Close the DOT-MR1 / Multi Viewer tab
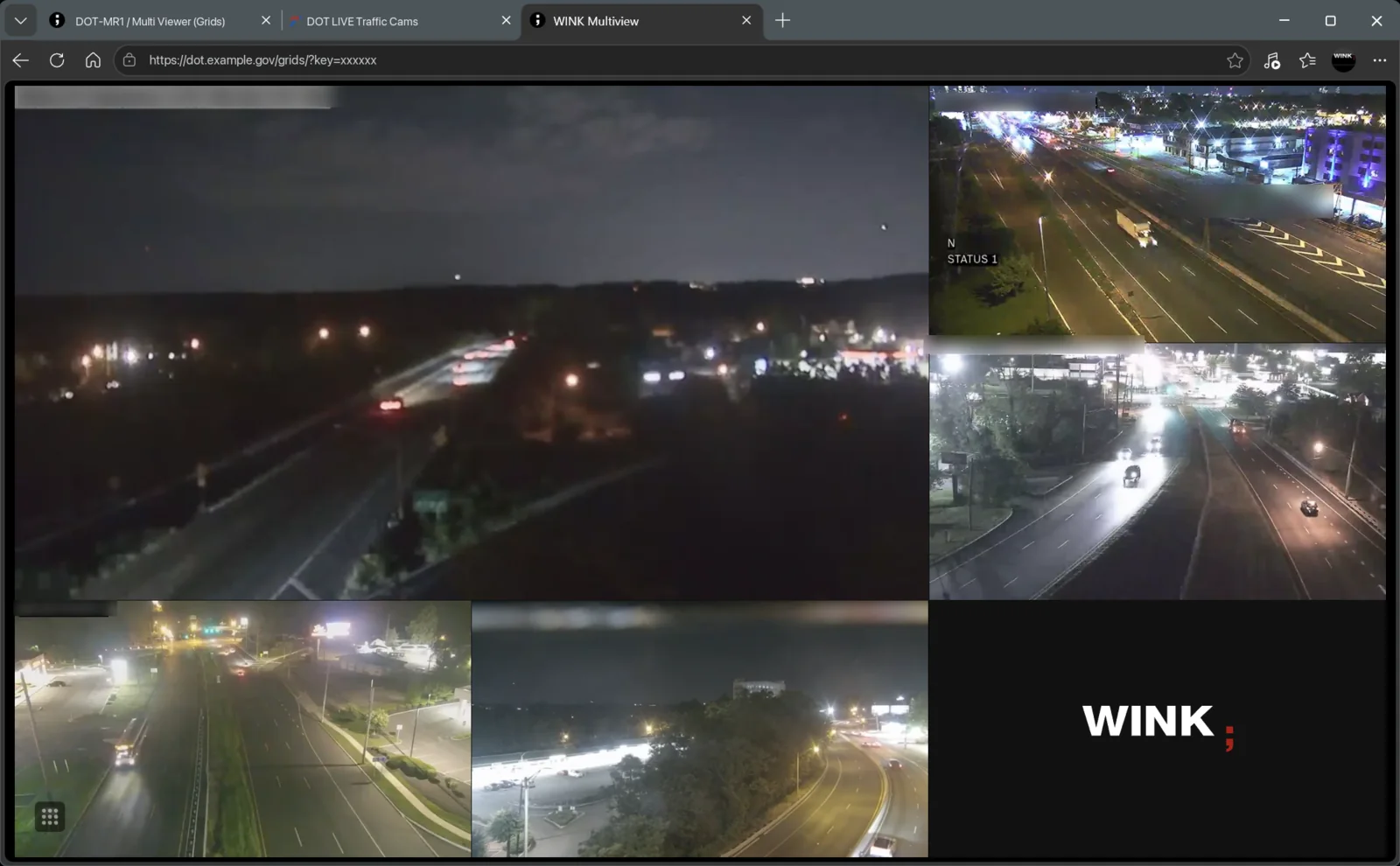Screen dimensions: 1400x866 tap(266, 20)
